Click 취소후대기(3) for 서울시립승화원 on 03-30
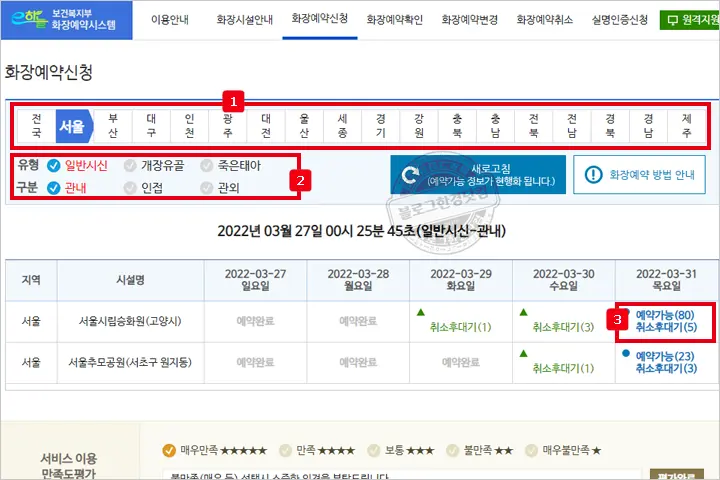The width and height of the screenshot is (720, 480). coord(563,327)
